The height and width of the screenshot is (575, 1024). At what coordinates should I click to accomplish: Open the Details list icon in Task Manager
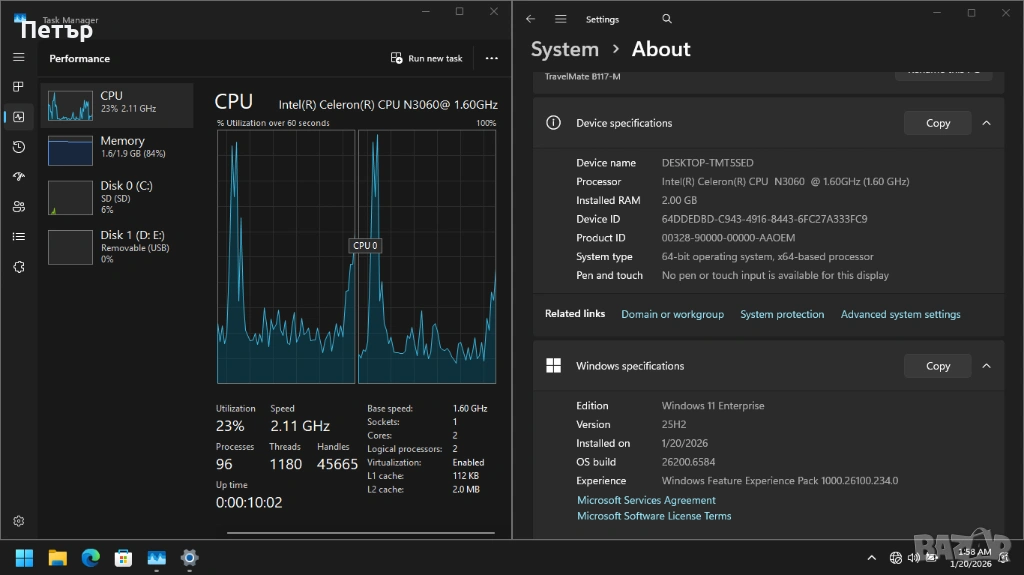point(18,237)
